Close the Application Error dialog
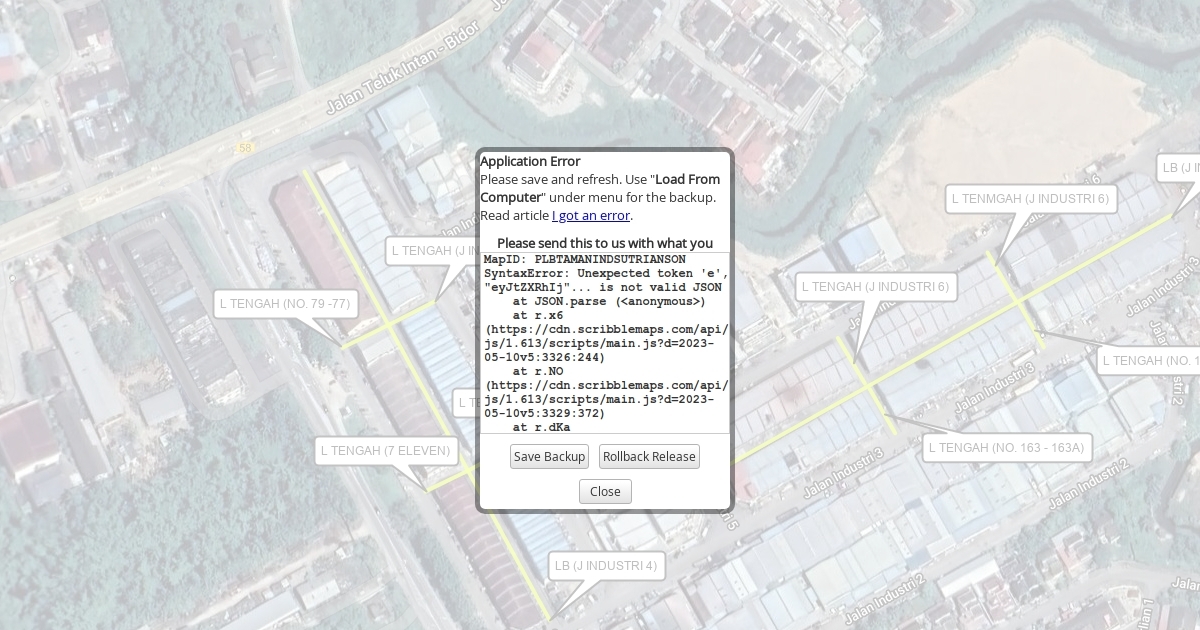1200x630 pixels. pos(605,491)
